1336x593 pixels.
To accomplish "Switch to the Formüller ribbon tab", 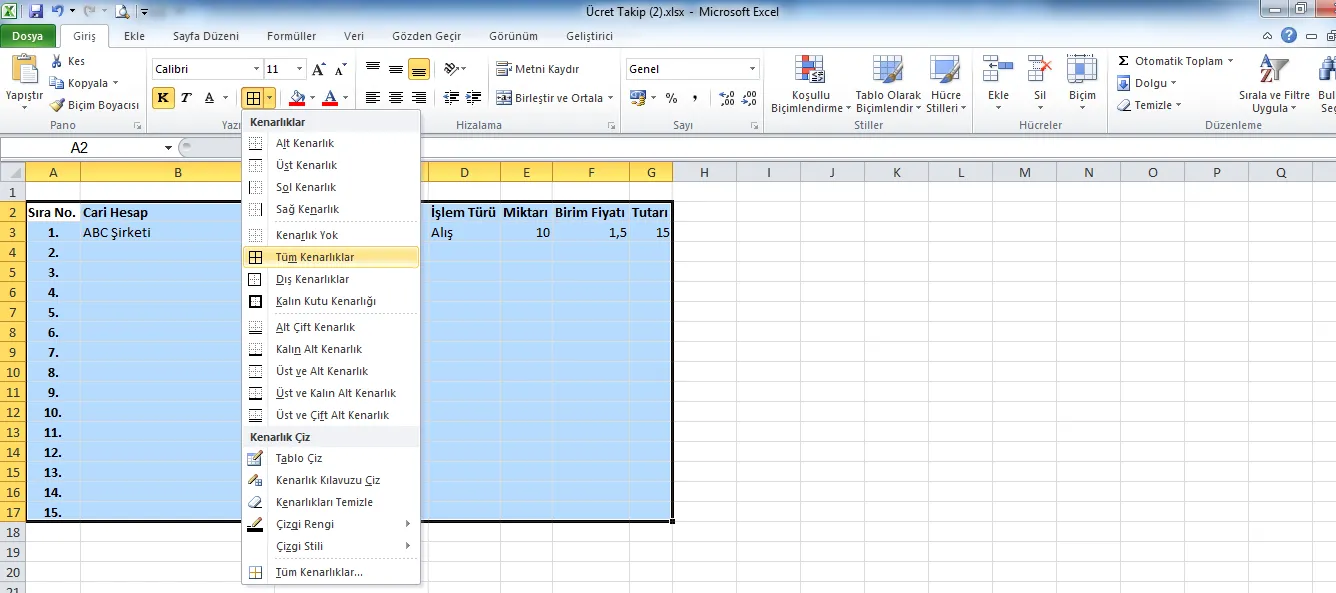I will pyautogui.click(x=291, y=36).
